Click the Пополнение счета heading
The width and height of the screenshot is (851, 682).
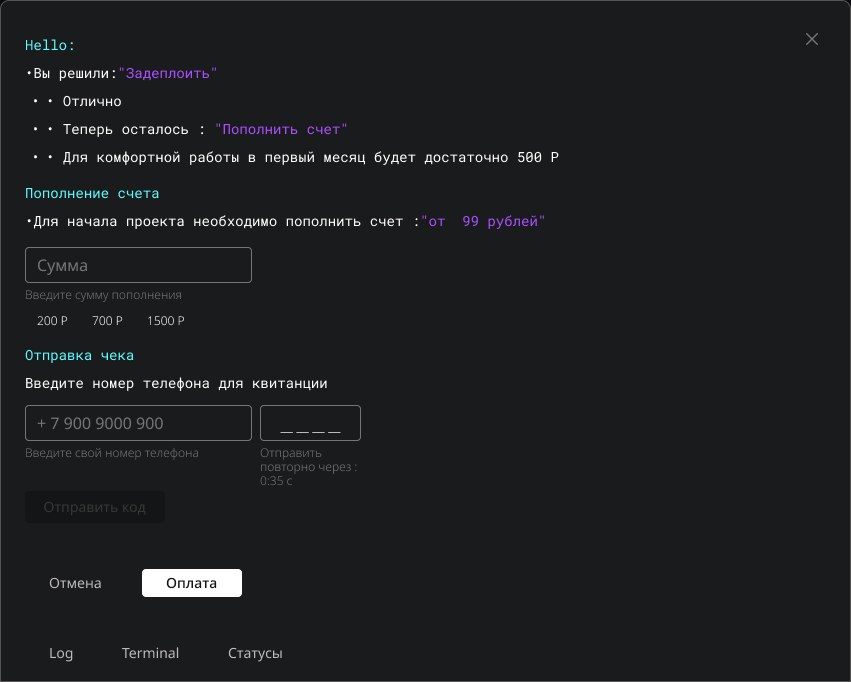(92, 193)
